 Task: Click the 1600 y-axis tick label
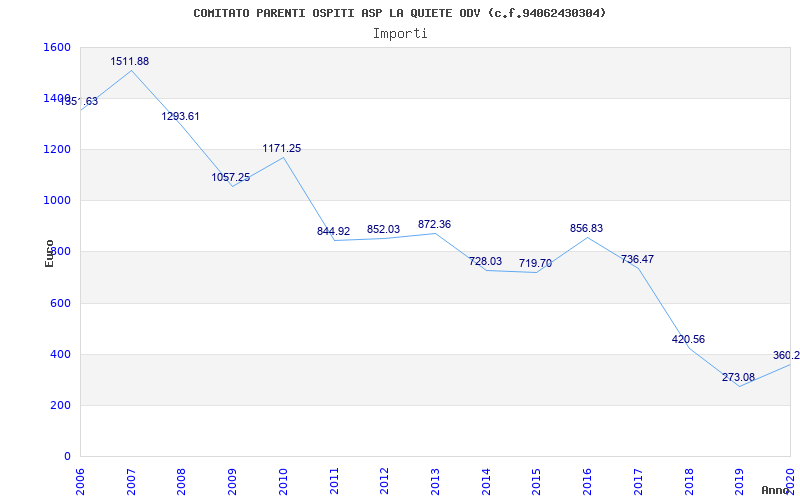(x=57, y=47)
